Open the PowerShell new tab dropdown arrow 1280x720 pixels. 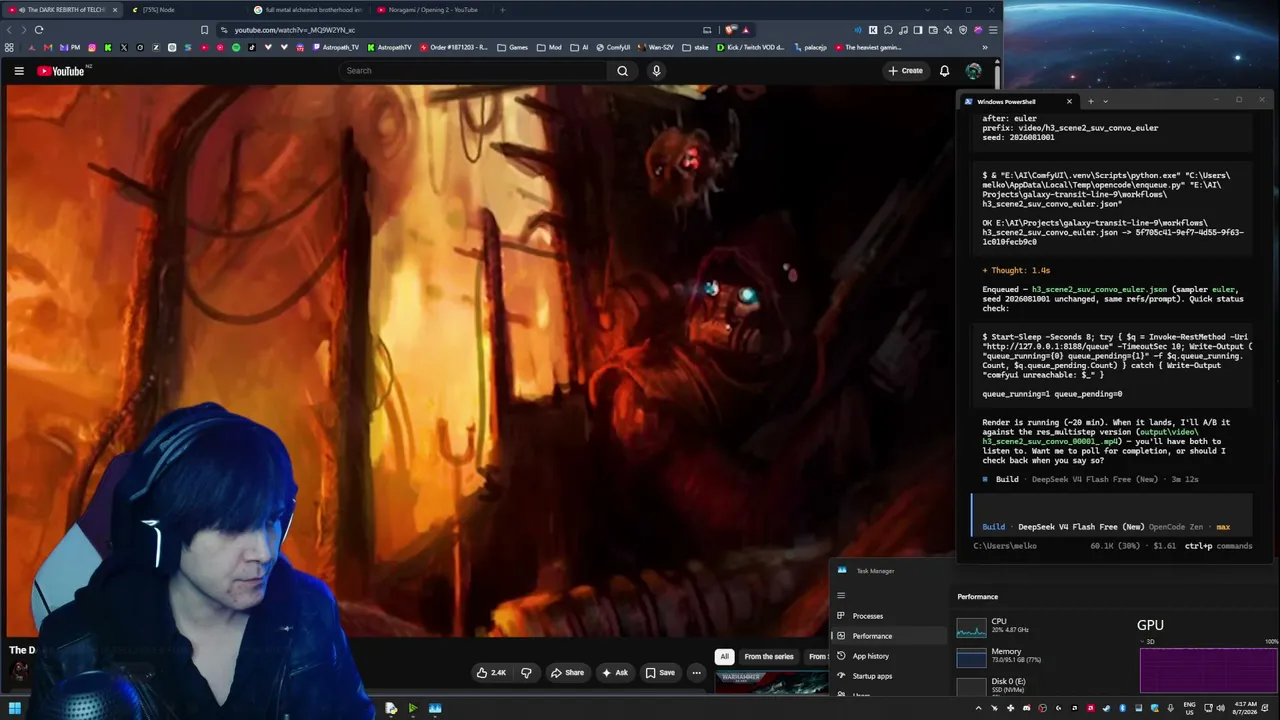coord(1105,101)
